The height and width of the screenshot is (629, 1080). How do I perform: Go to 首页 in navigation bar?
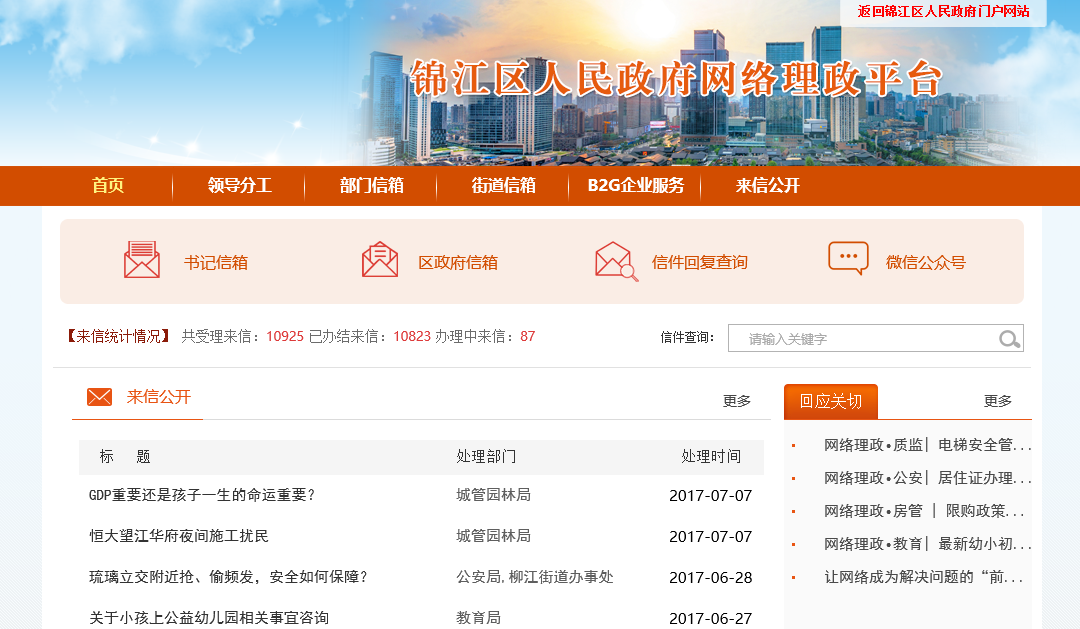pyautogui.click(x=108, y=185)
